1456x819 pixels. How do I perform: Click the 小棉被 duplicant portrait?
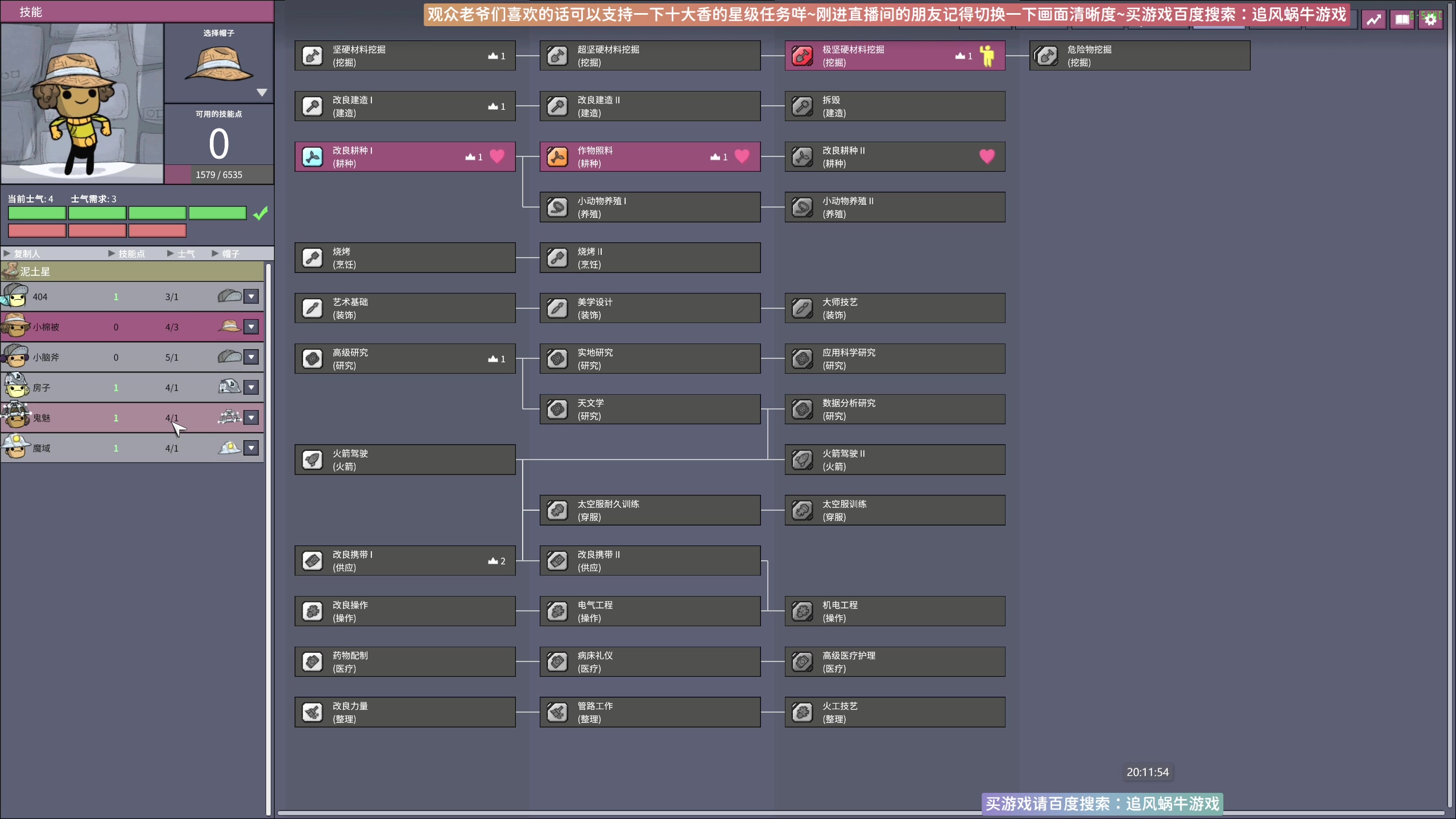point(15,326)
